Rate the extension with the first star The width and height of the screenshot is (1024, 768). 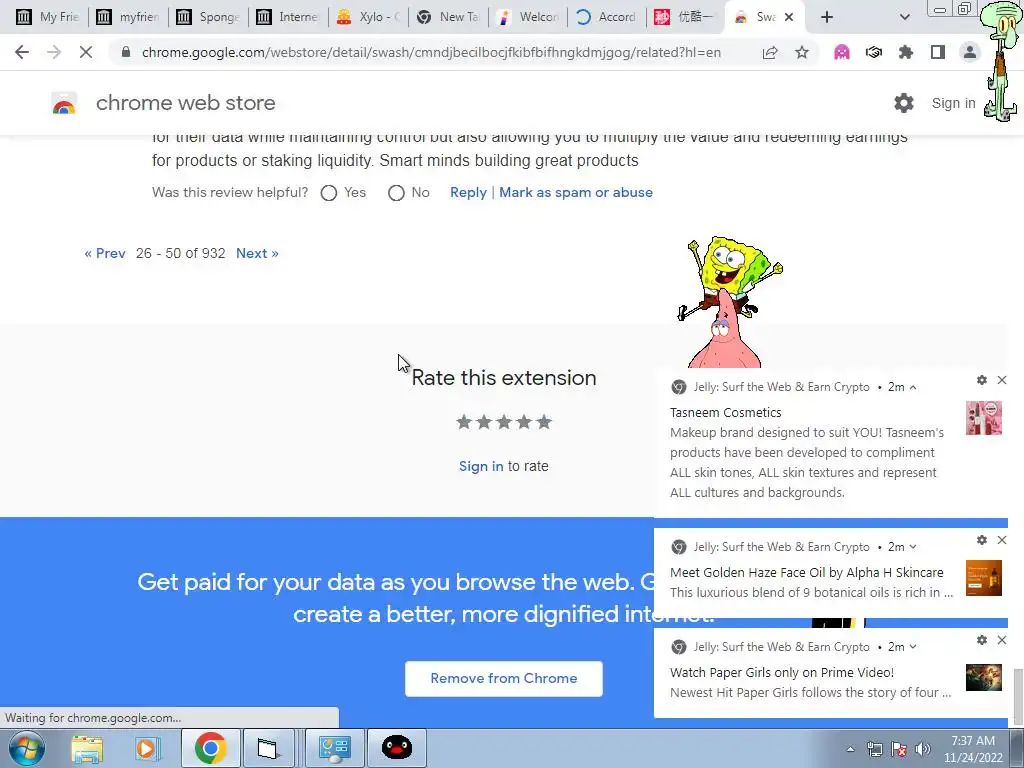click(464, 423)
